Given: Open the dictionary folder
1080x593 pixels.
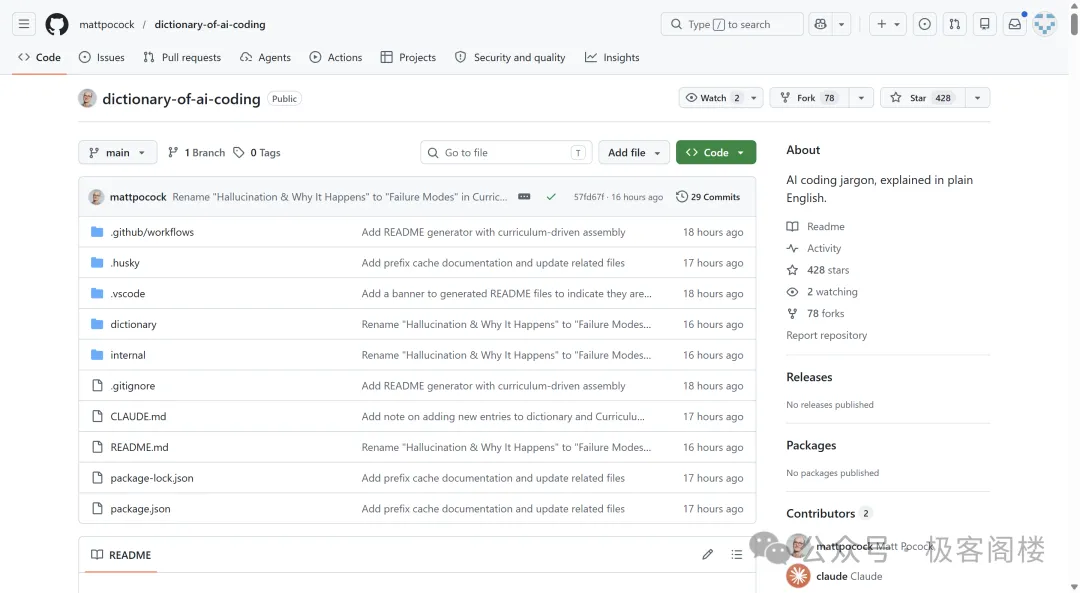Looking at the screenshot, I should pos(133,324).
